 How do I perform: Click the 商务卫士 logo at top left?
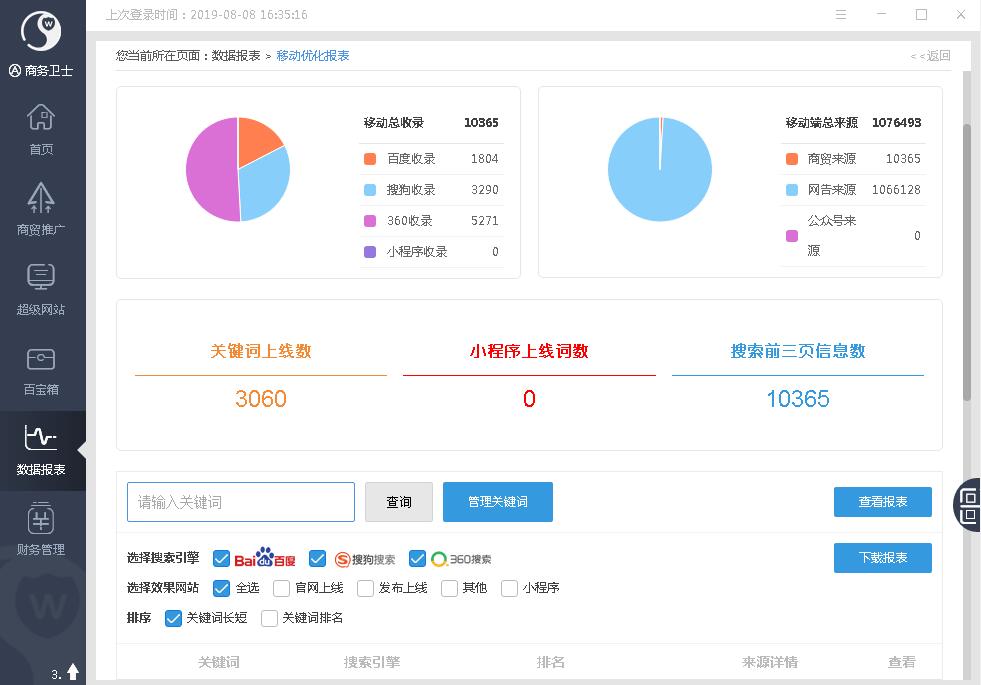coord(41,32)
